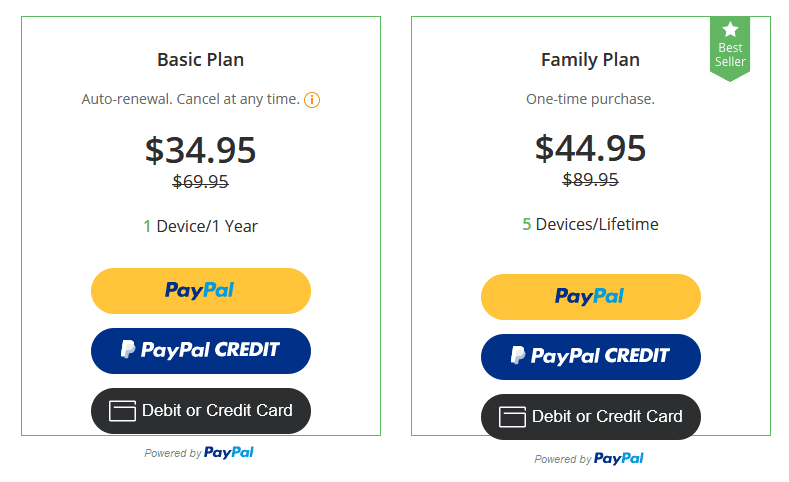
Task: Pay for Family Plan with yellow PayPal button
Action: coord(591,297)
